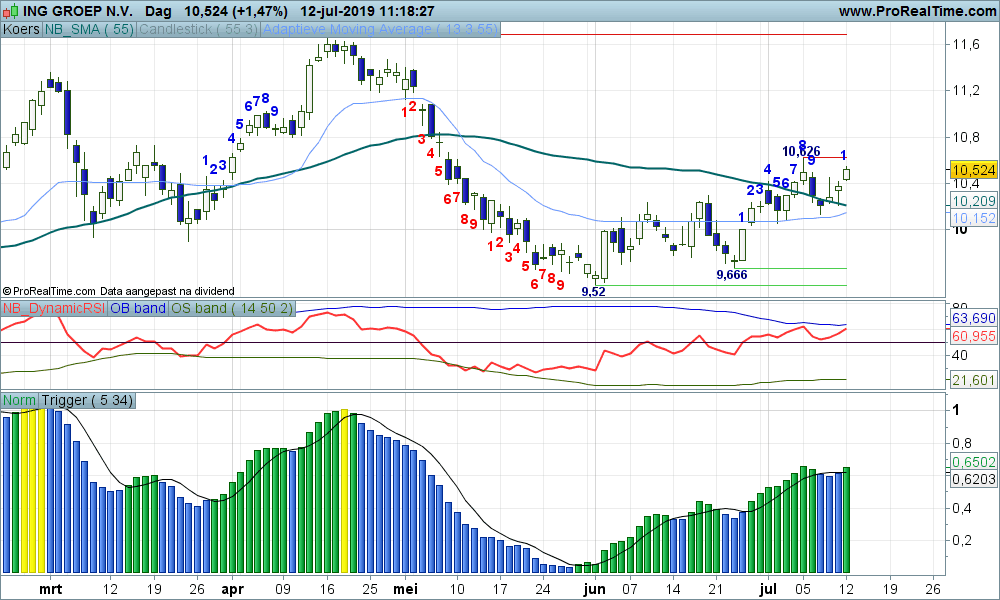Open the Koers price label
The height and width of the screenshot is (600, 1000).
(21, 29)
